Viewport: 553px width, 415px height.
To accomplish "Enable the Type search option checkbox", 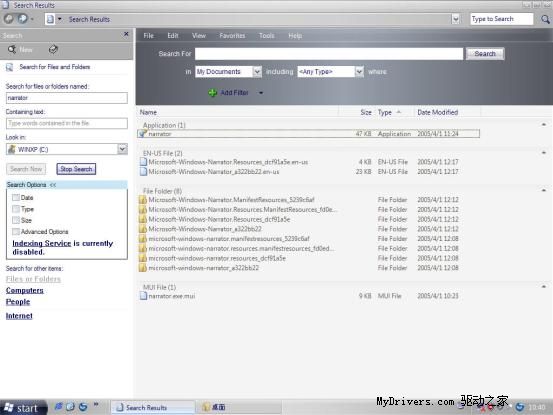I will click(x=16, y=209).
